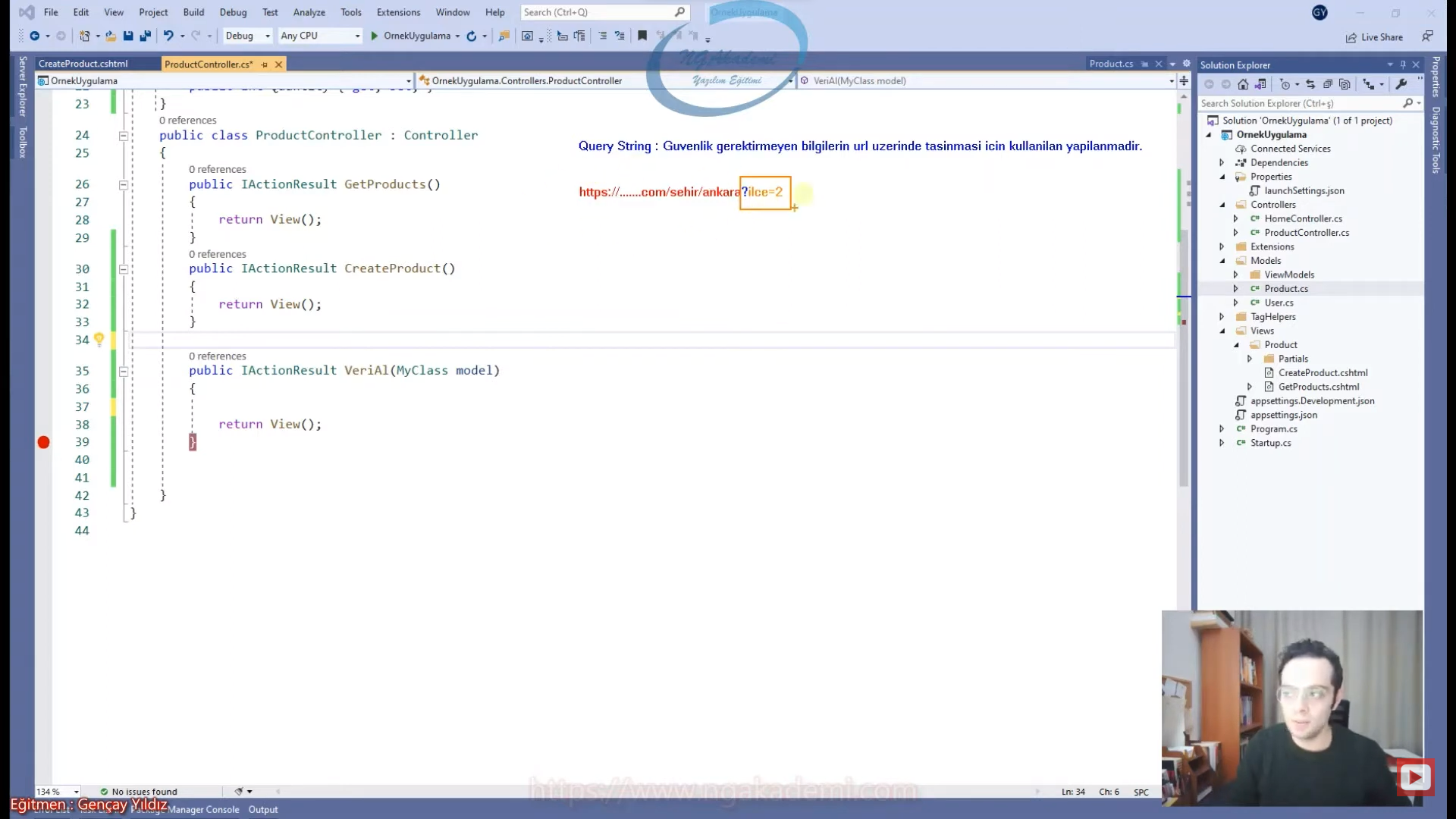Screen dimensions: 1456x819
Task: Click the Save All icon
Action: [x=146, y=36]
